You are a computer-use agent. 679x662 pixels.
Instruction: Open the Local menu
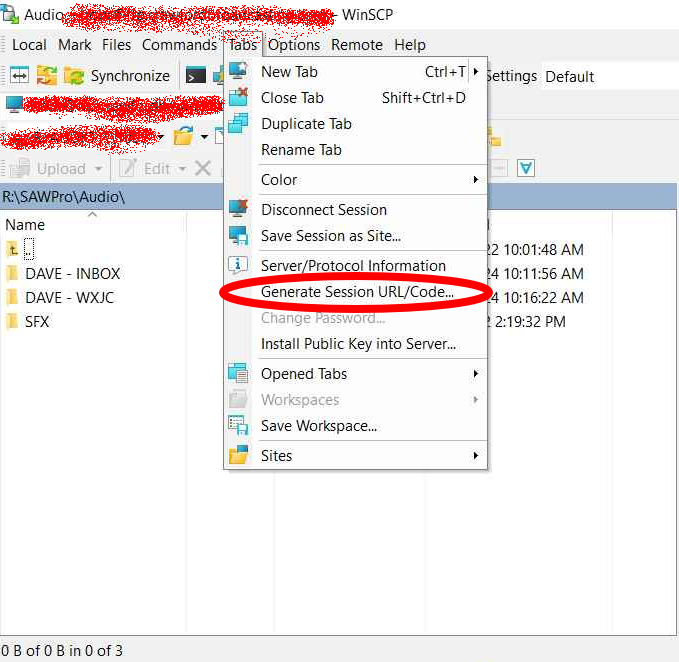click(x=29, y=45)
